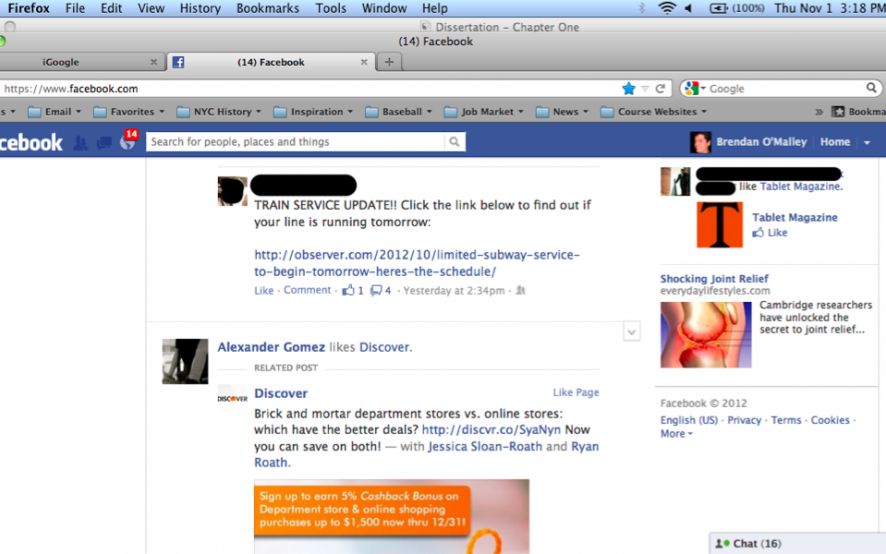This screenshot has height=554, width=886.
Task: Click the thumbs-up count on train post
Action: (353, 291)
